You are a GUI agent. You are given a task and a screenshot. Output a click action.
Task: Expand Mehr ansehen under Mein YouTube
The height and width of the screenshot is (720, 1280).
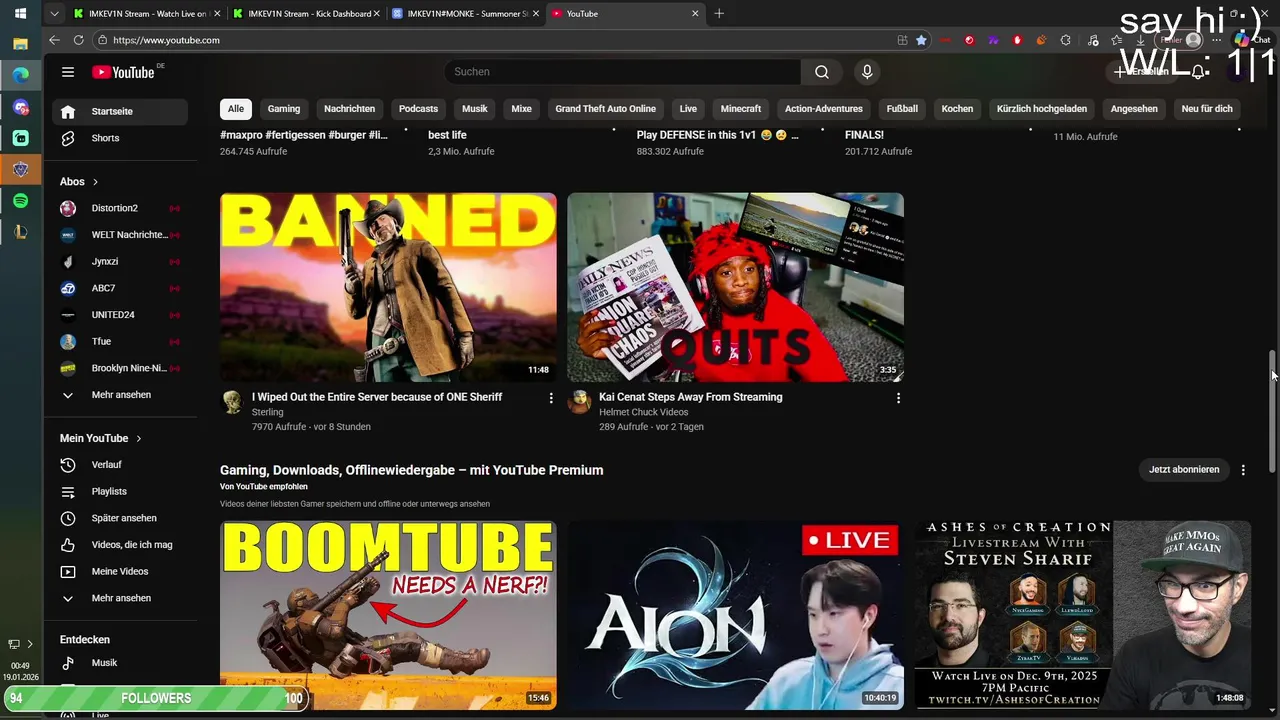pyautogui.click(x=120, y=598)
